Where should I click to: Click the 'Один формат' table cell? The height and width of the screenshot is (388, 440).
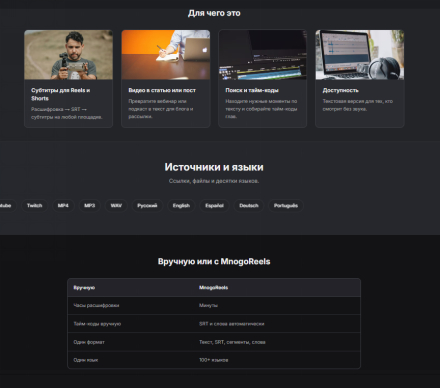tap(89, 342)
